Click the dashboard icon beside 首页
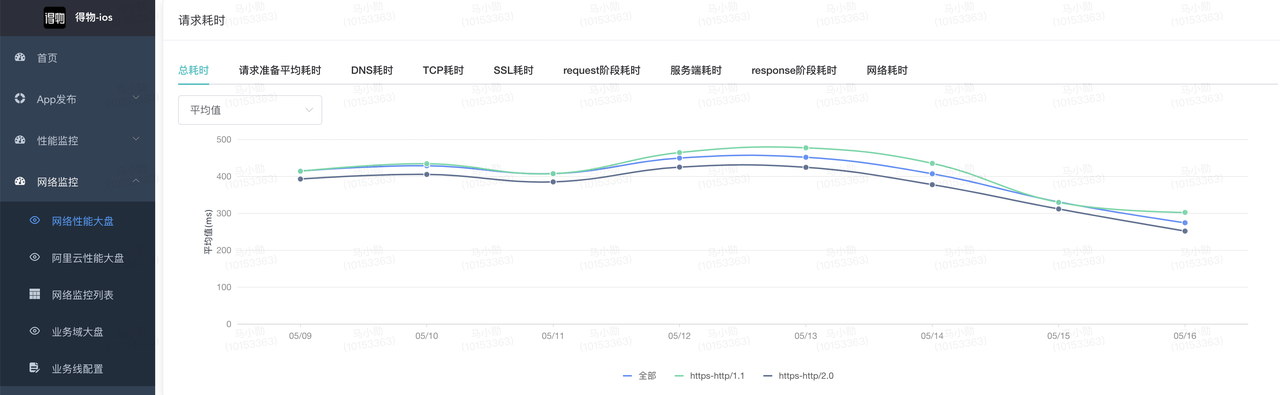The width and height of the screenshot is (1280, 395). click(x=20, y=58)
